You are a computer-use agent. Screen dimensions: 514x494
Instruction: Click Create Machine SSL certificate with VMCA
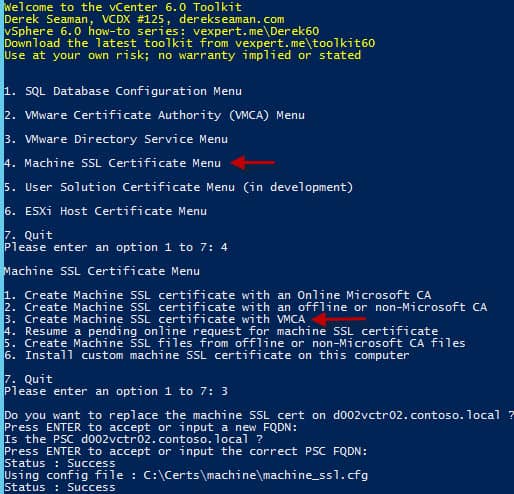pos(155,319)
